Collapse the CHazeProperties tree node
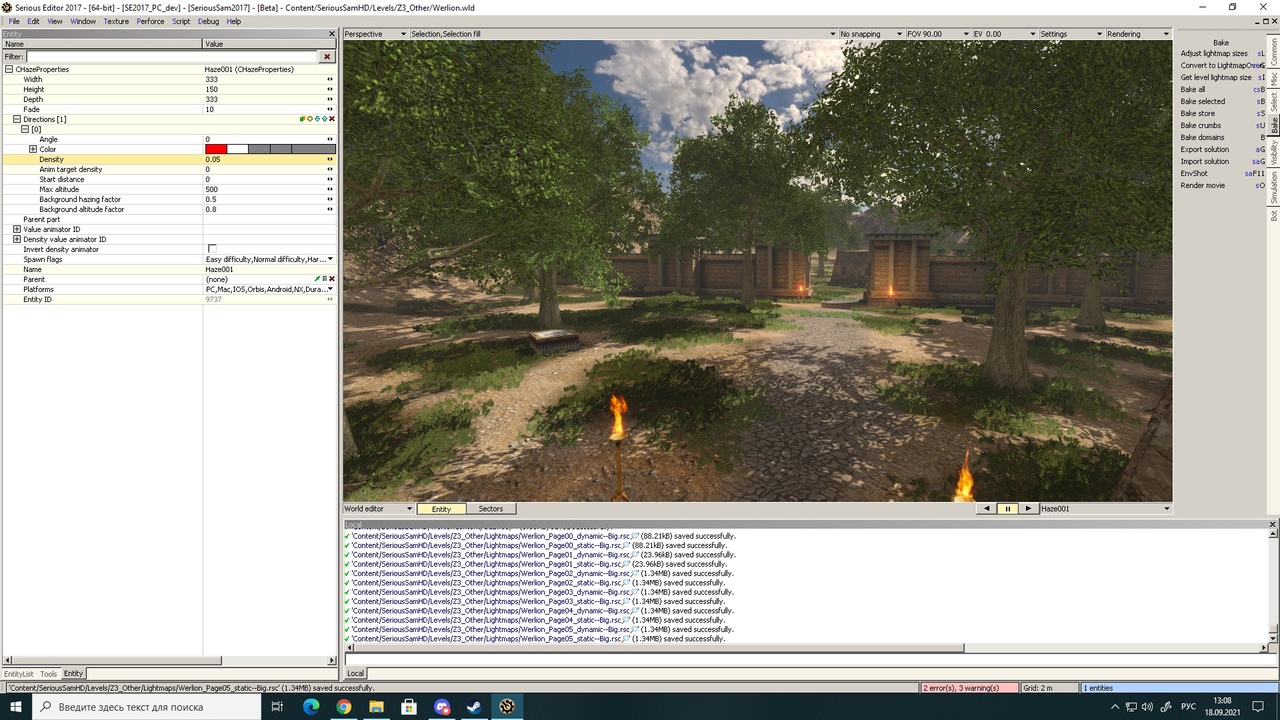 tap(9, 69)
